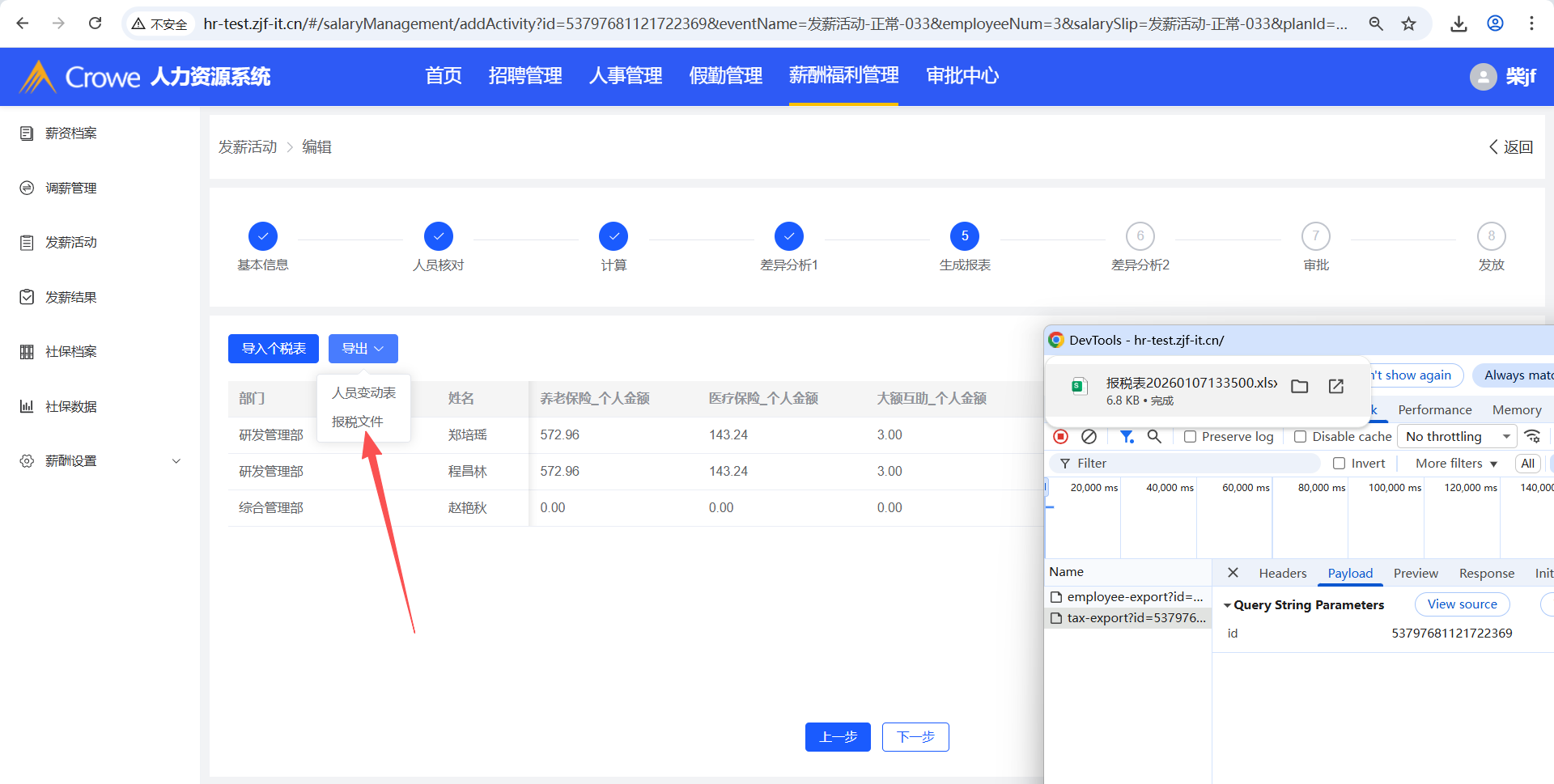This screenshot has width=1554, height=784.
Task: Open the More filters dropdown
Action: point(1456,464)
